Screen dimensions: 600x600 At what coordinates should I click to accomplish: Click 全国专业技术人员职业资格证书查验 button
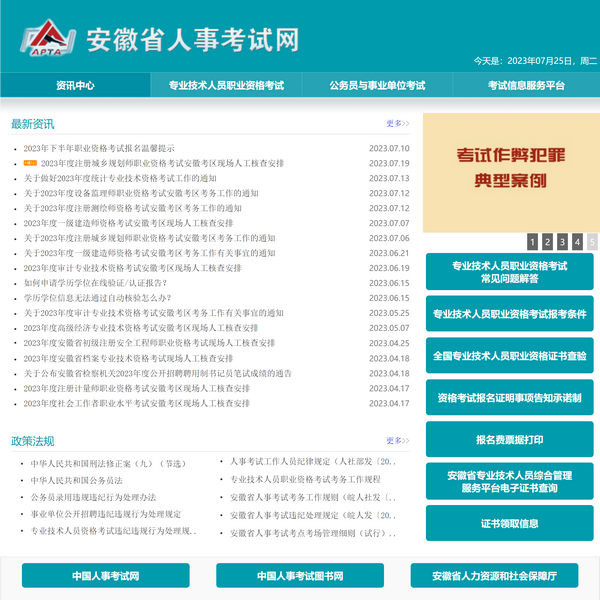tap(510, 355)
